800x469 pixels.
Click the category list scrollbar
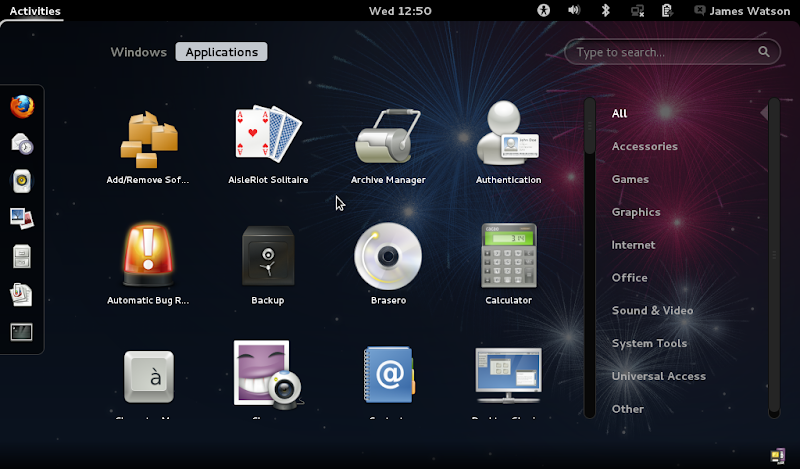point(774,254)
